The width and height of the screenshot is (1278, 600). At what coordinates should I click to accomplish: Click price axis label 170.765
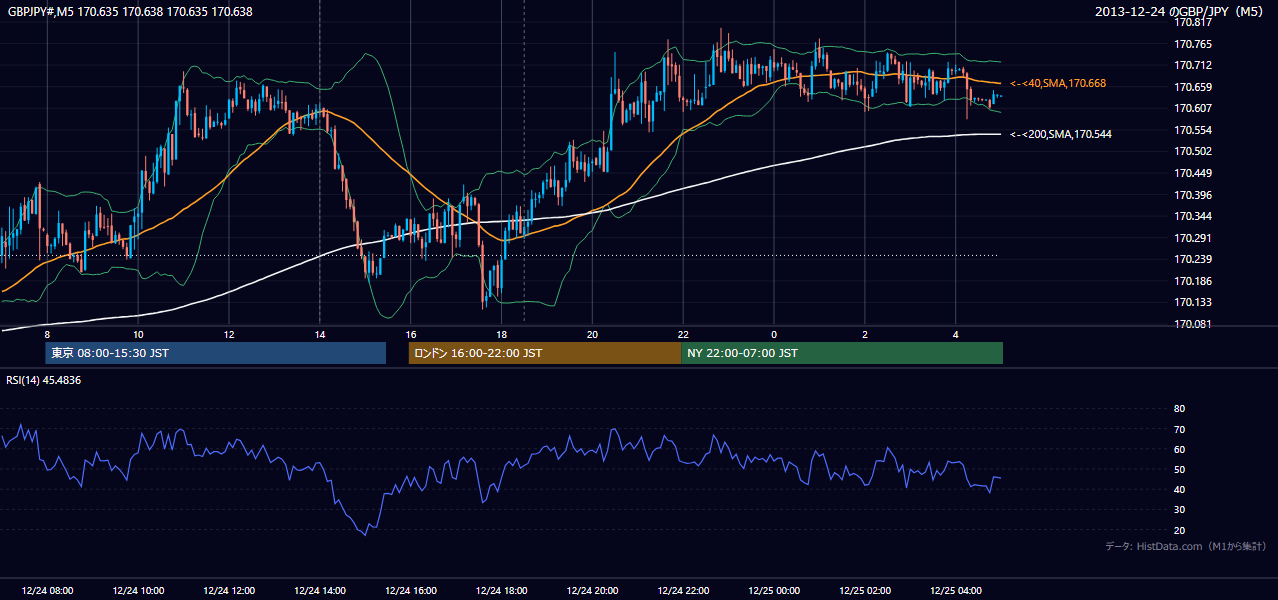(1193, 44)
